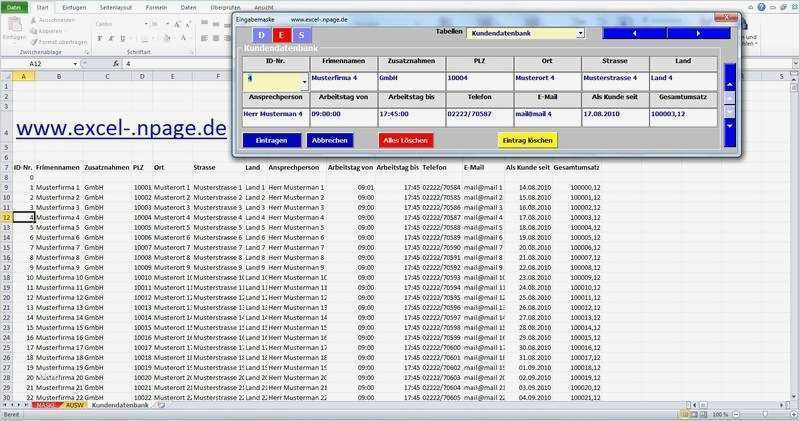Screen dimensions: 800x421
Task: Open the Einfügen ribbon tab
Action: tap(74, 8)
